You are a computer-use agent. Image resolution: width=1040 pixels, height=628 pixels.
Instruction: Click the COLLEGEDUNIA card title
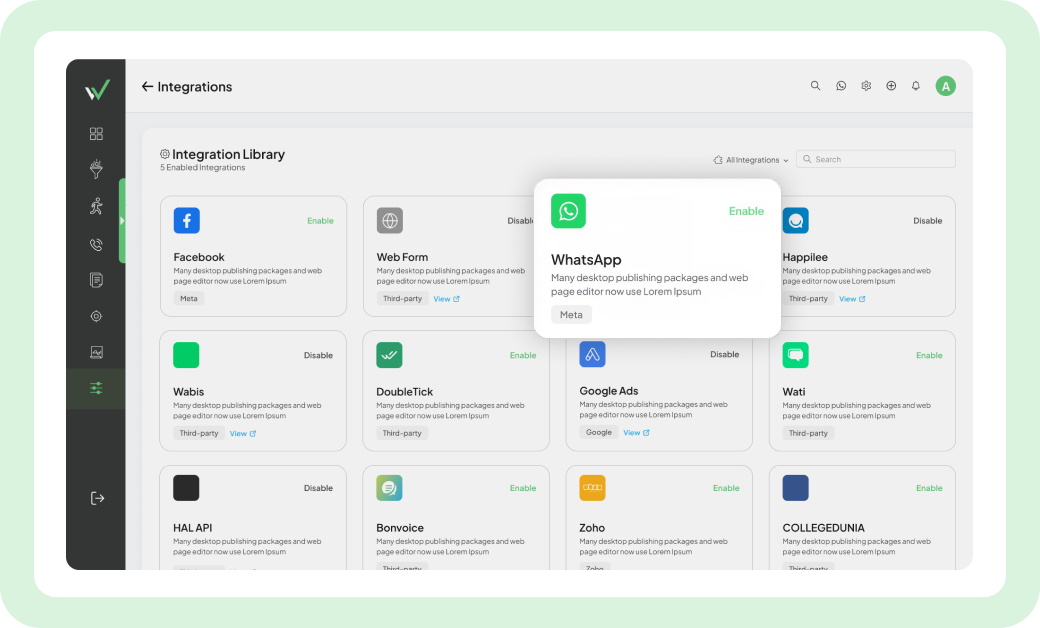pyautogui.click(x=823, y=528)
